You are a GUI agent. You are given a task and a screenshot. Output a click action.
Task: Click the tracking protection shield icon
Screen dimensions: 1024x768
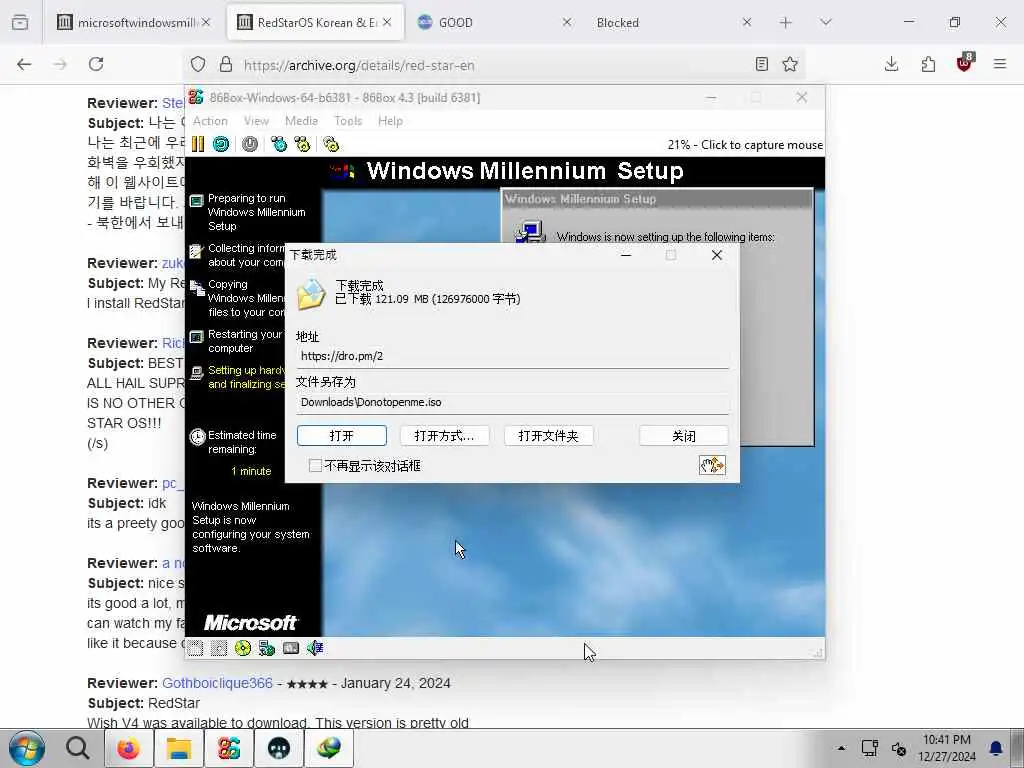(x=198, y=64)
